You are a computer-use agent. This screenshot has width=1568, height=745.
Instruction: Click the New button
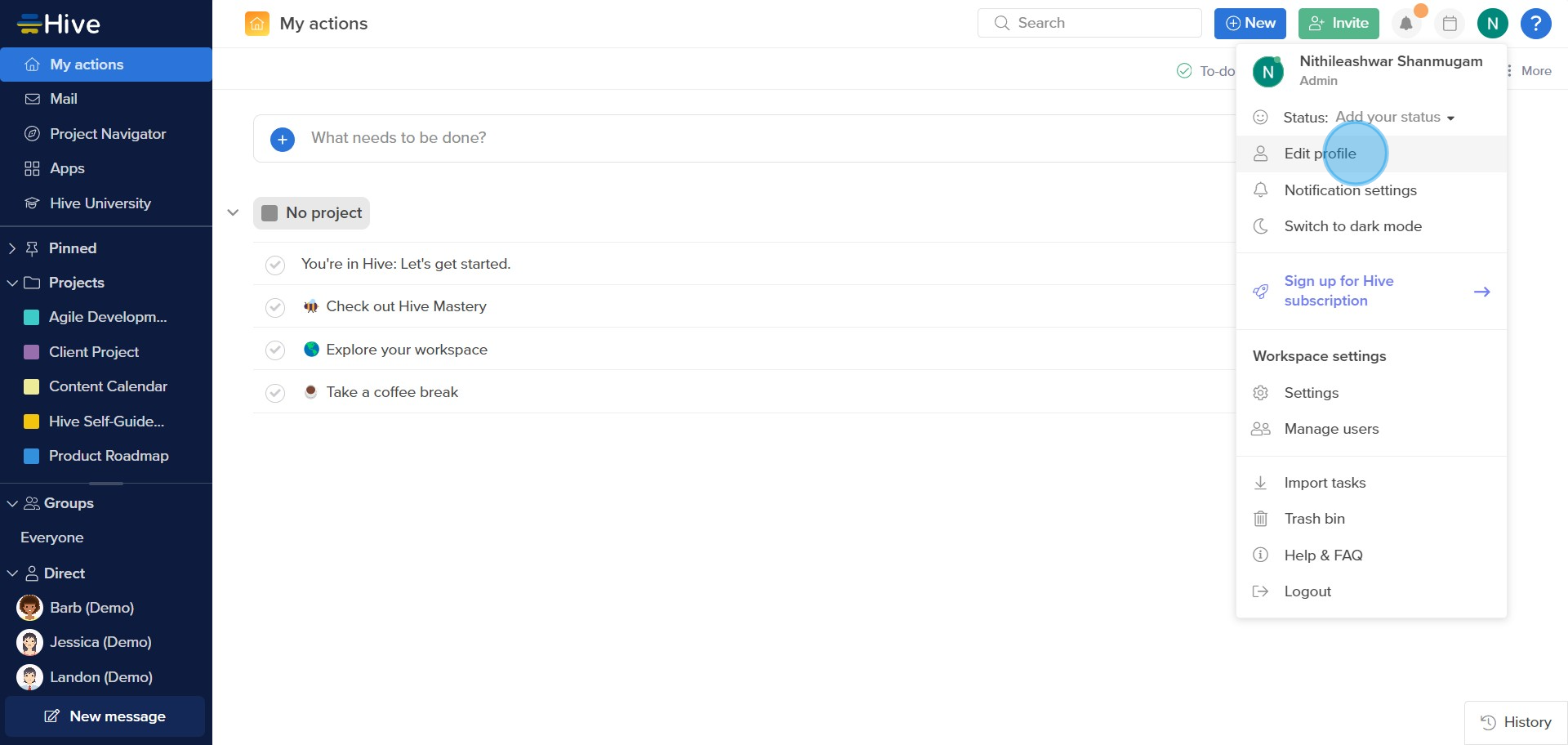coord(1250,24)
